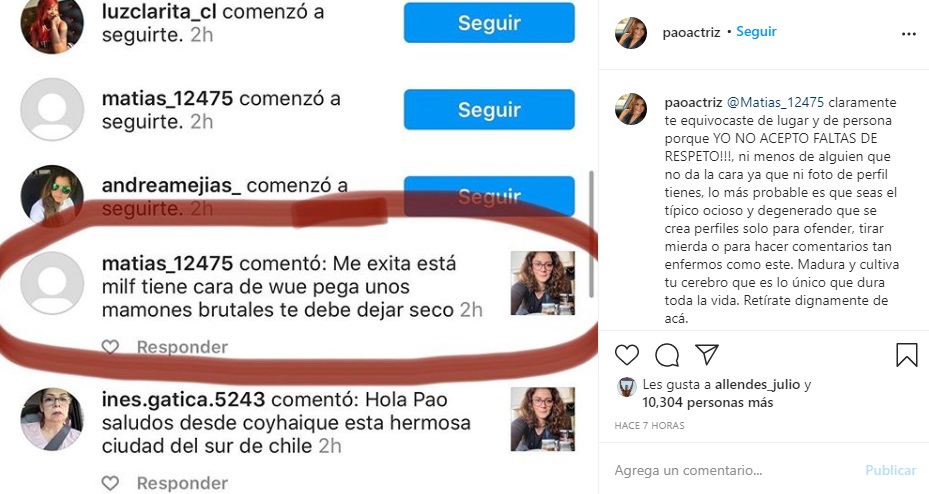Like the paoactriz post with heart icon
Screen dimensions: 929x494
coord(627,355)
